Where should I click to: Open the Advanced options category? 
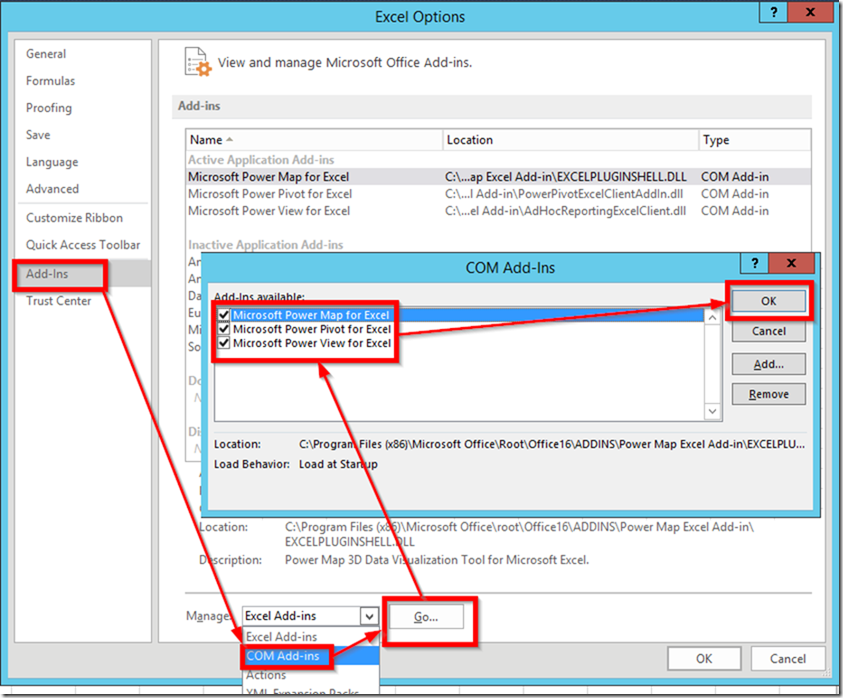tap(53, 189)
